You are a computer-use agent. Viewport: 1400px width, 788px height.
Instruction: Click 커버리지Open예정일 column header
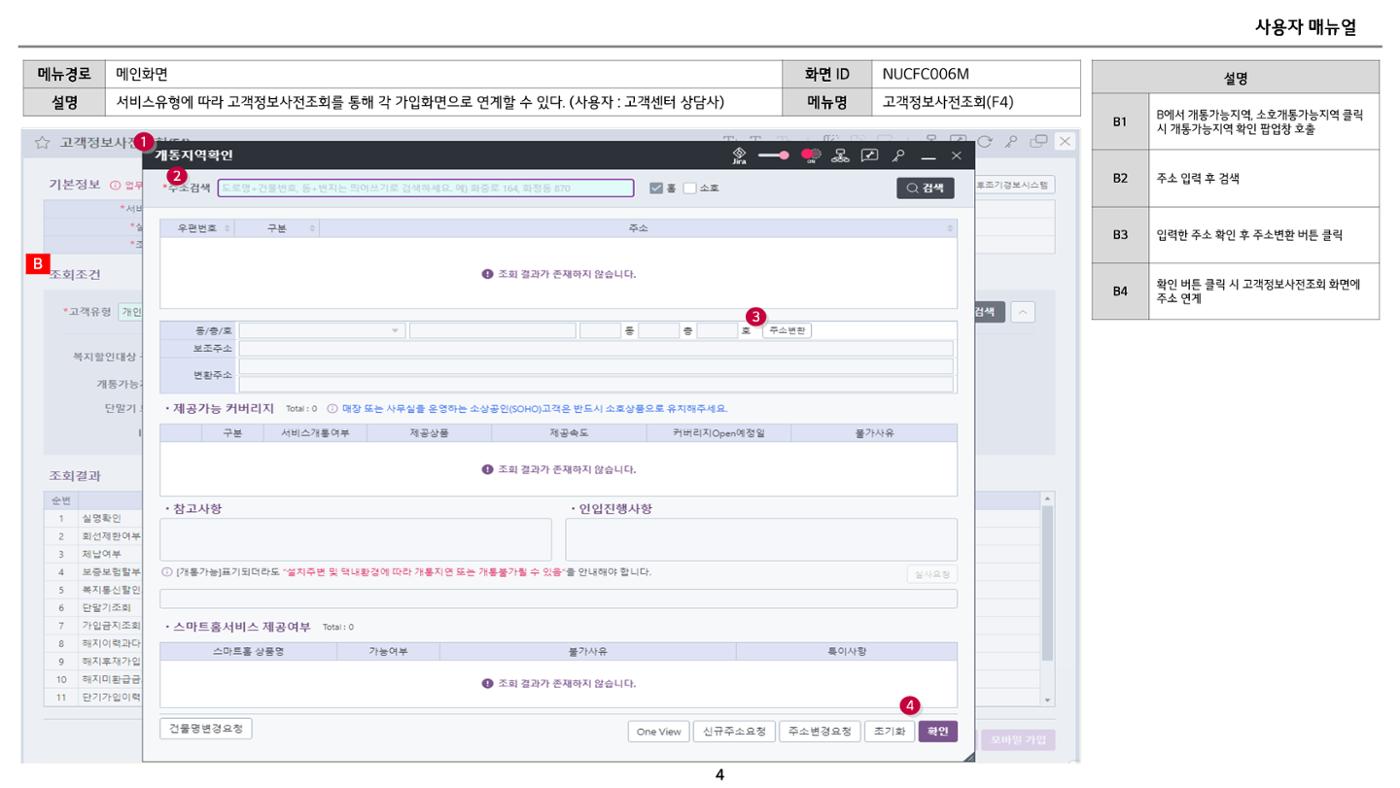(718, 433)
